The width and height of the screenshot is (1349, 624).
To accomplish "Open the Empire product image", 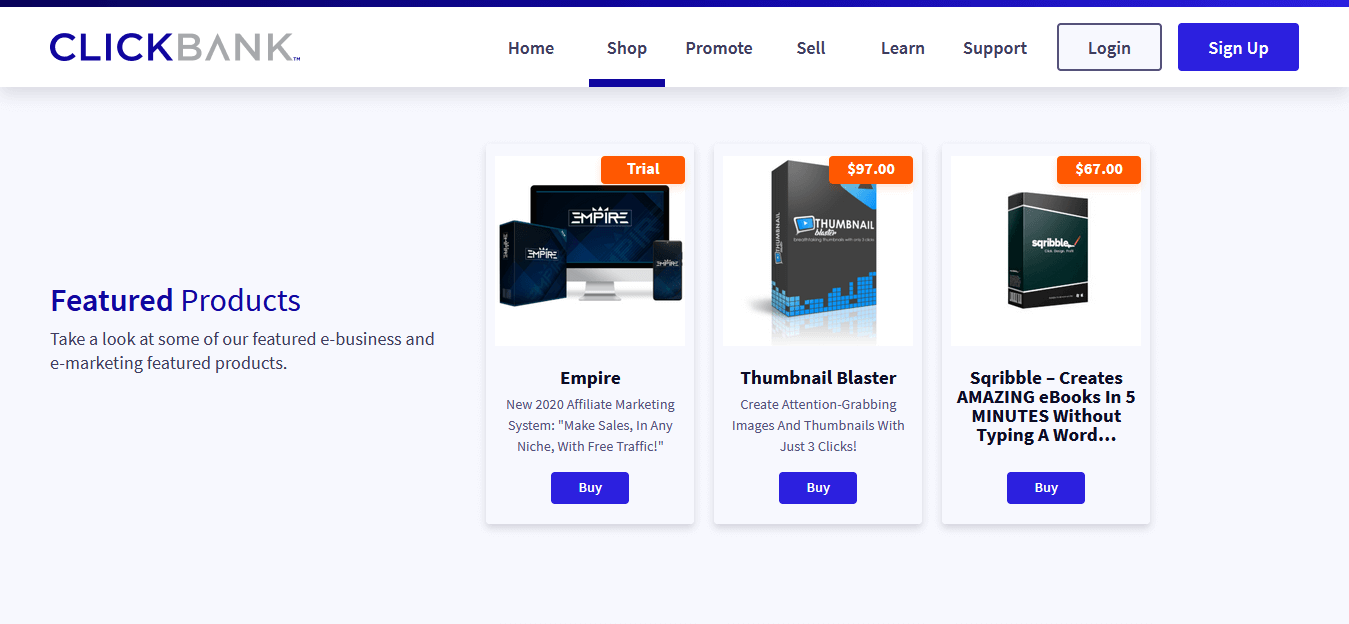I will click(x=590, y=251).
